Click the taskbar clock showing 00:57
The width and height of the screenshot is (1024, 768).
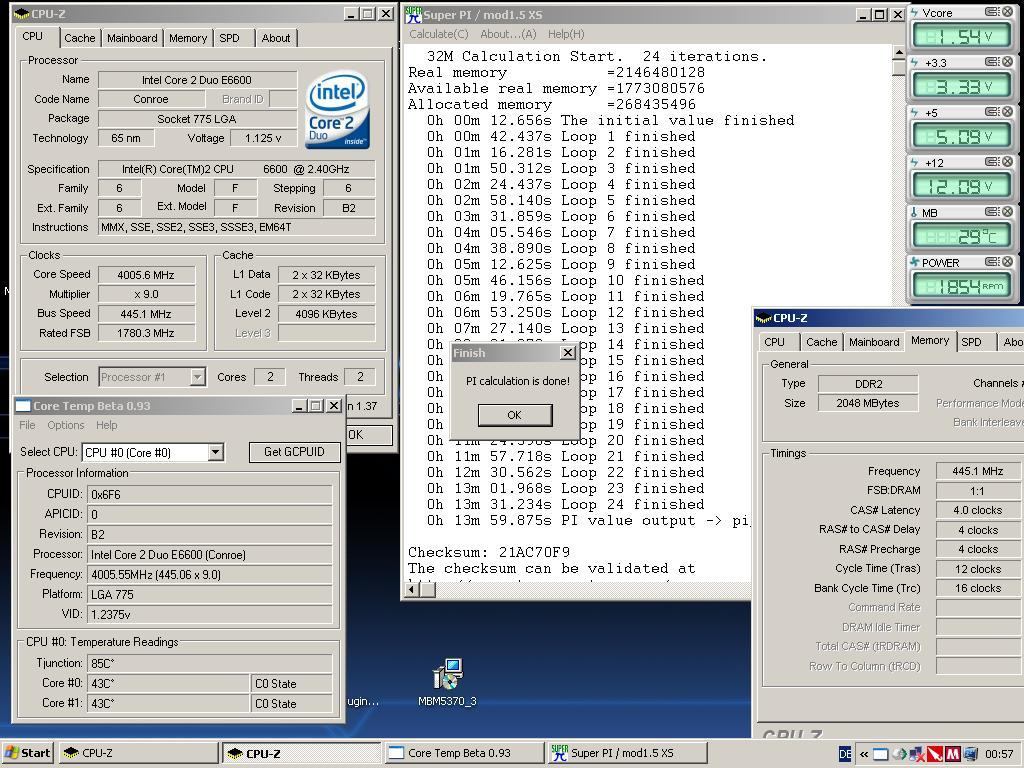(x=999, y=754)
